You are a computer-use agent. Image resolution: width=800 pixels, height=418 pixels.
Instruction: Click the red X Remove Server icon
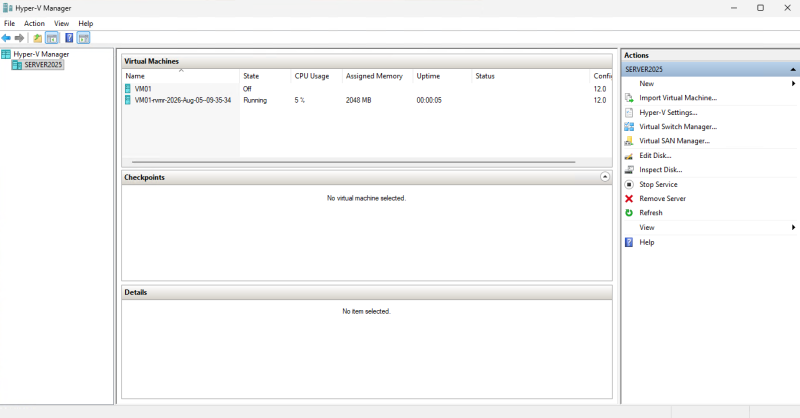(x=629, y=199)
